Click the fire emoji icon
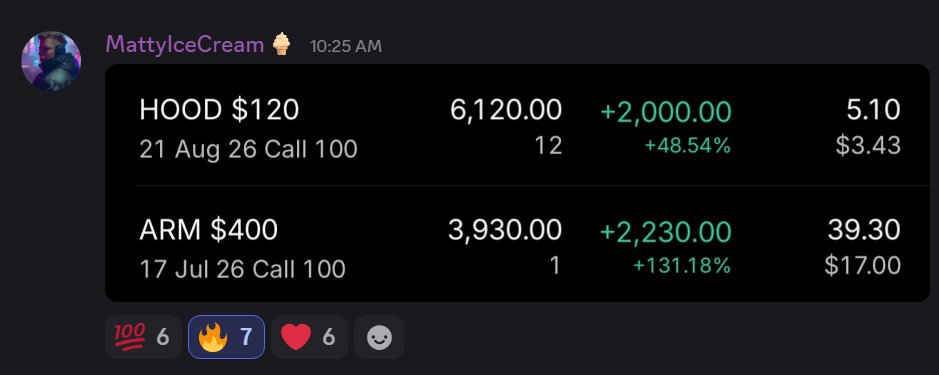The height and width of the screenshot is (375, 939). point(213,338)
